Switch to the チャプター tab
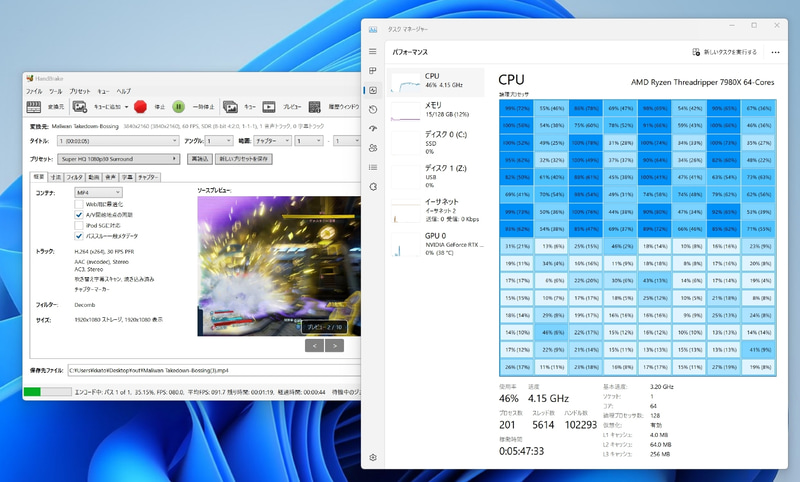This screenshot has height=482, width=800. click(x=148, y=177)
